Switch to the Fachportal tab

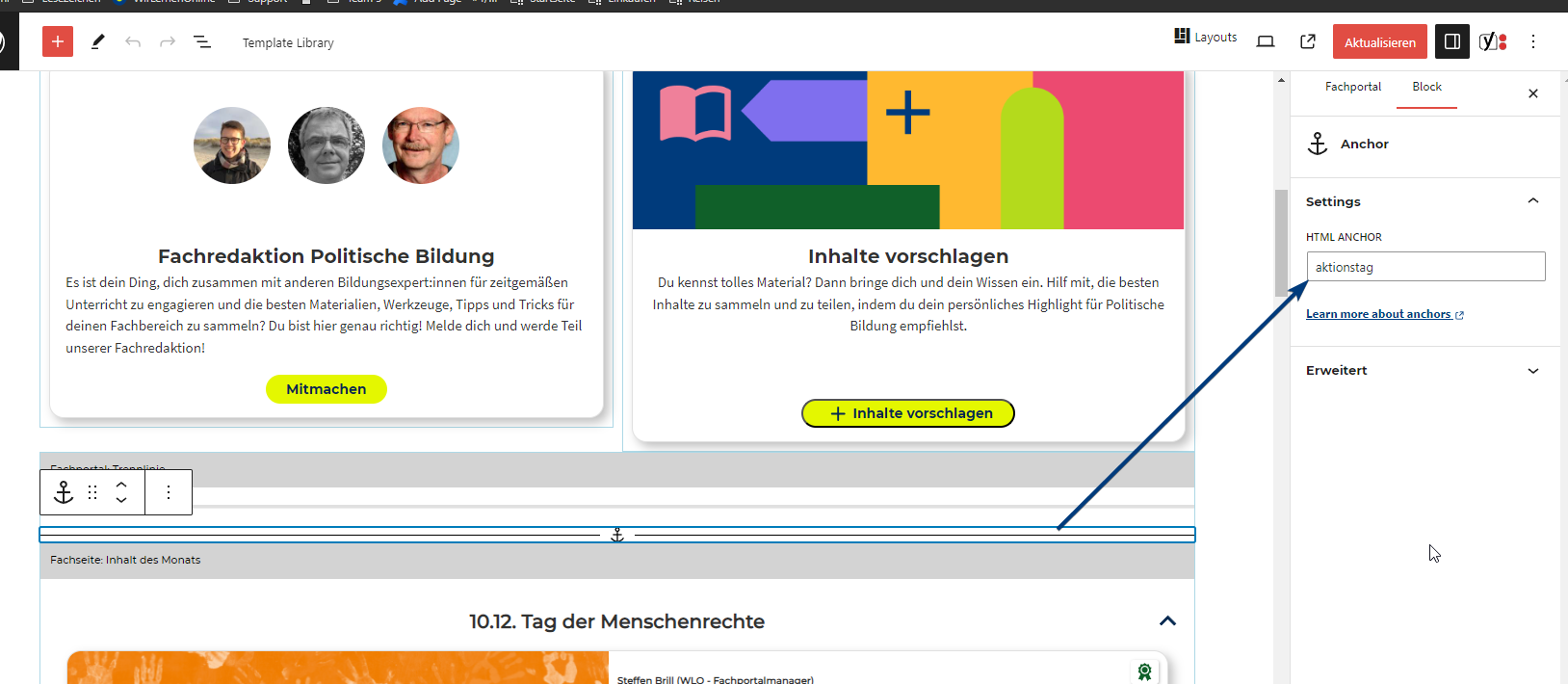[1352, 87]
